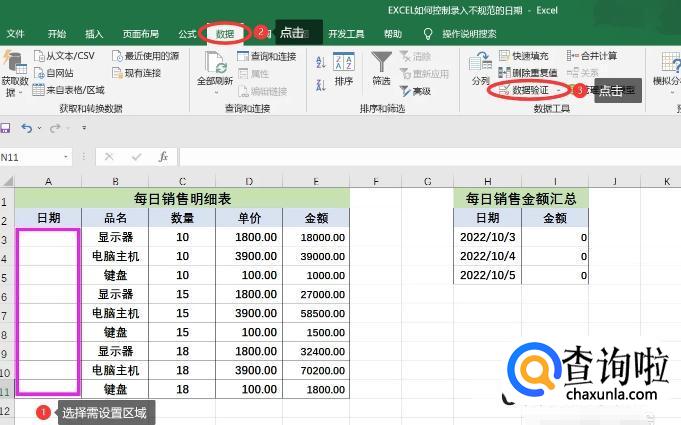This screenshot has width=681, height=425.
Task: Select header cell 单价
Action: click(x=249, y=218)
